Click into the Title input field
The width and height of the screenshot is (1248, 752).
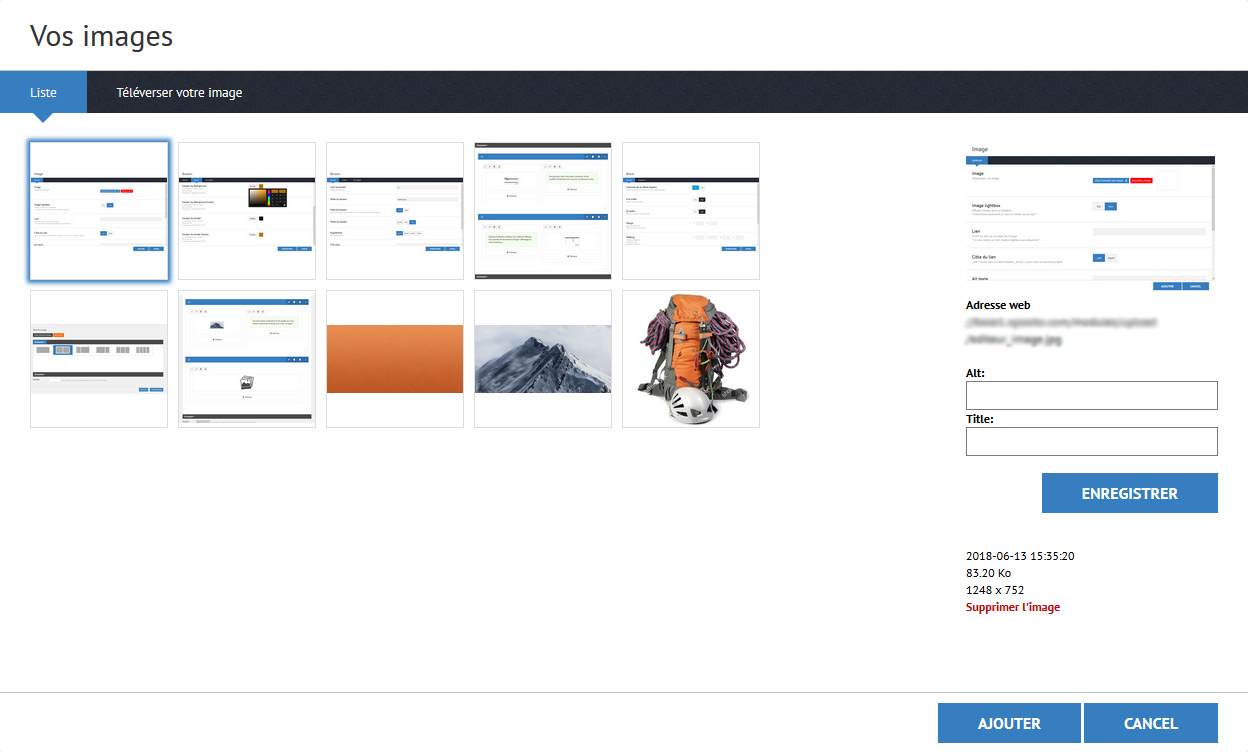point(1091,442)
